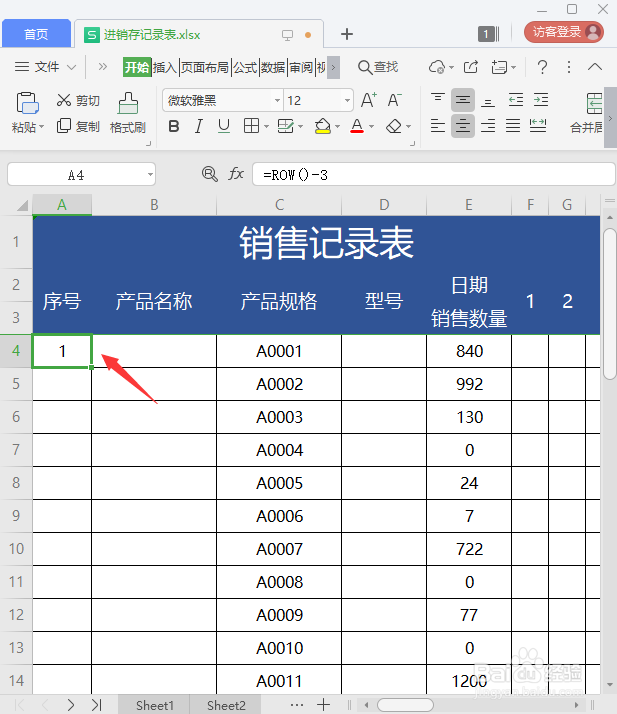
Task: Click the horizontal scrollbar thumb
Action: point(405,705)
